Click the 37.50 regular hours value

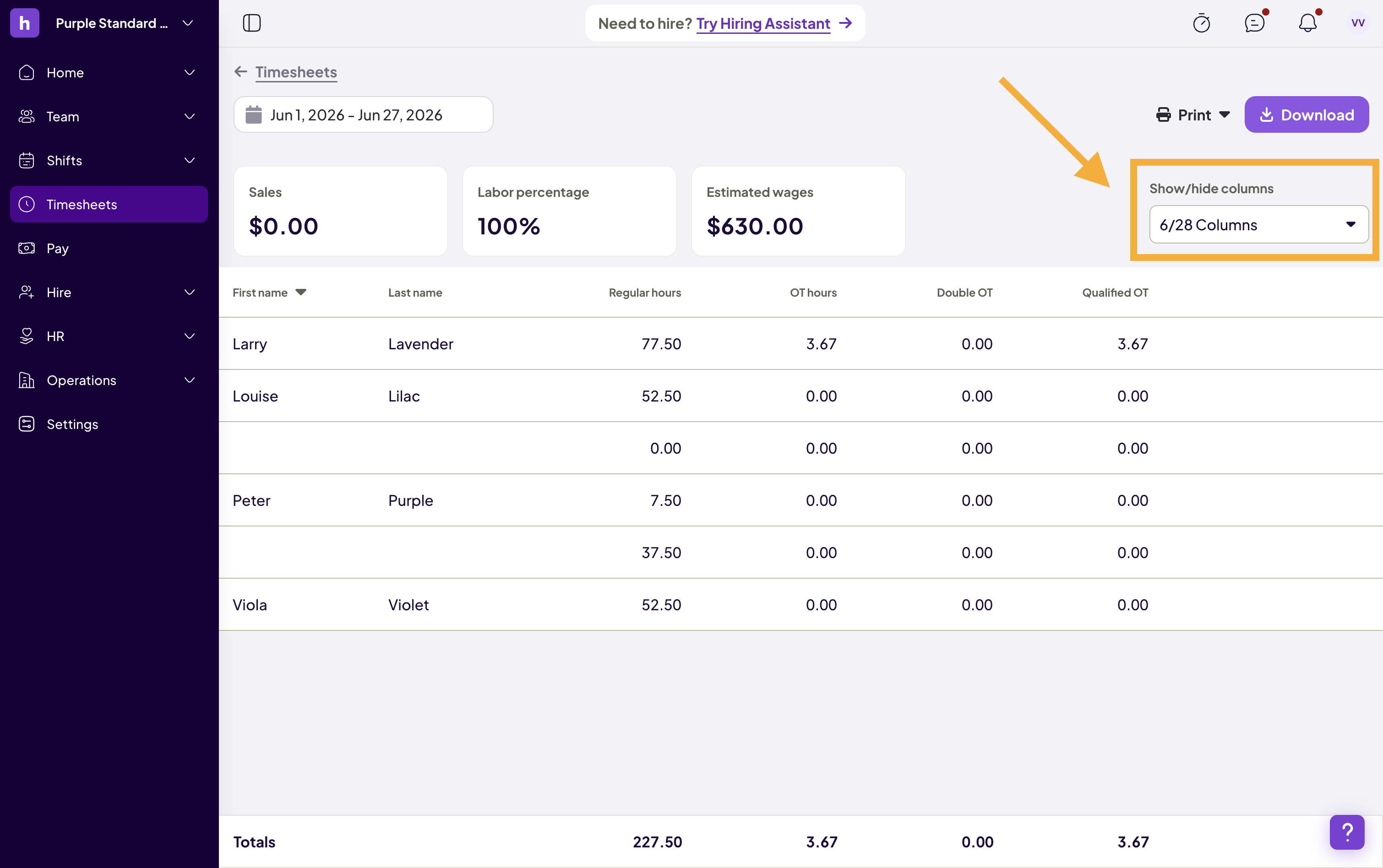(x=661, y=553)
